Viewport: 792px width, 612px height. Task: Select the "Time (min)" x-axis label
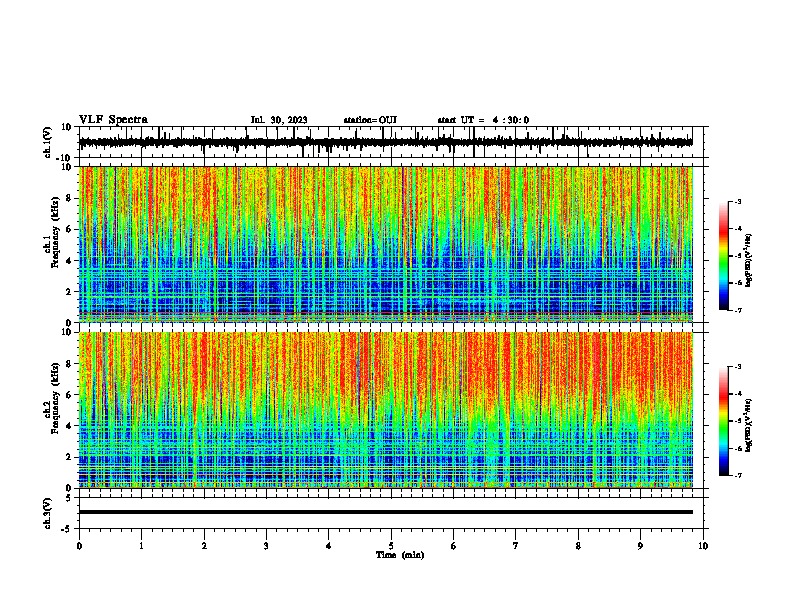coord(400,555)
